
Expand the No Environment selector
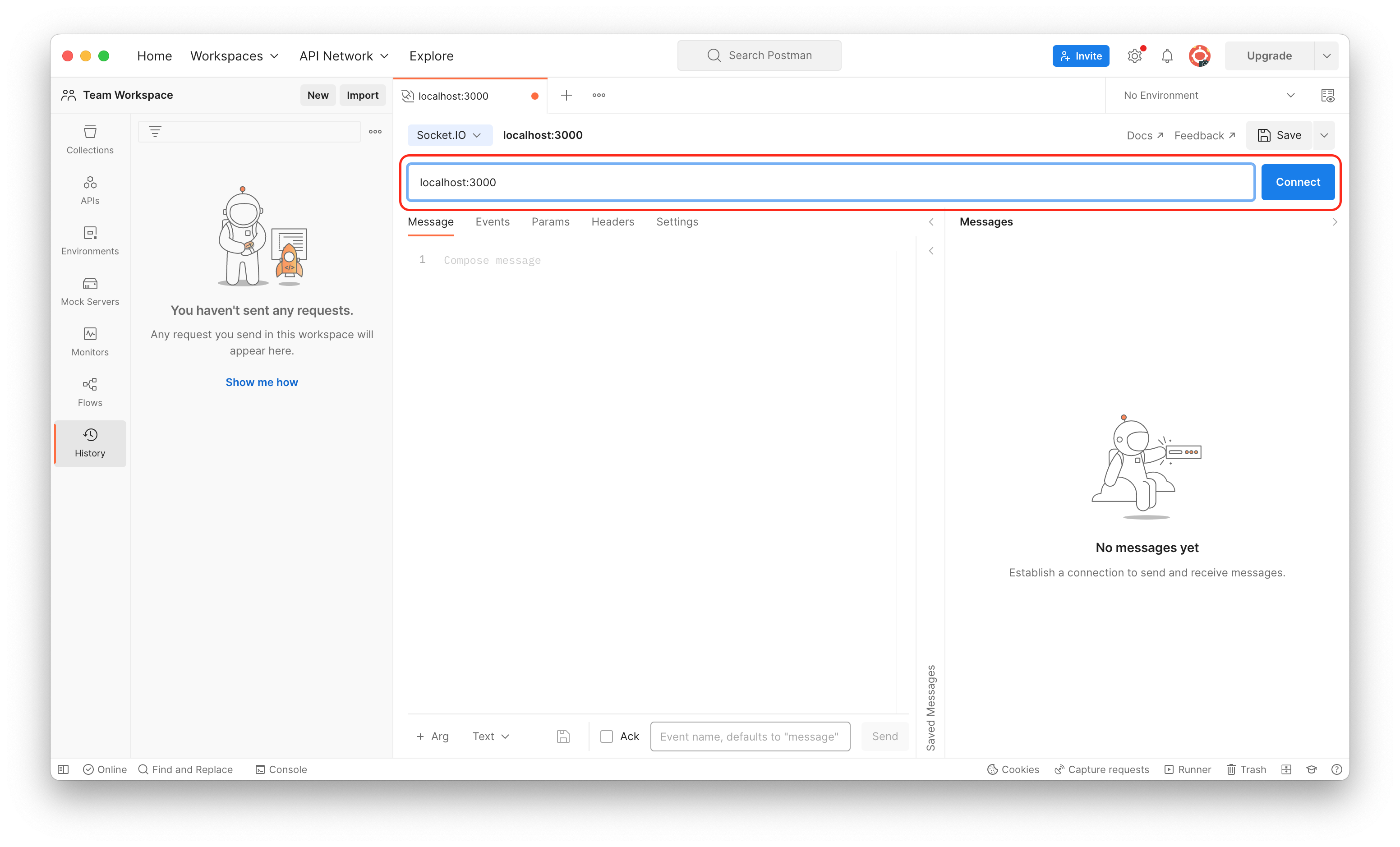tap(1208, 96)
